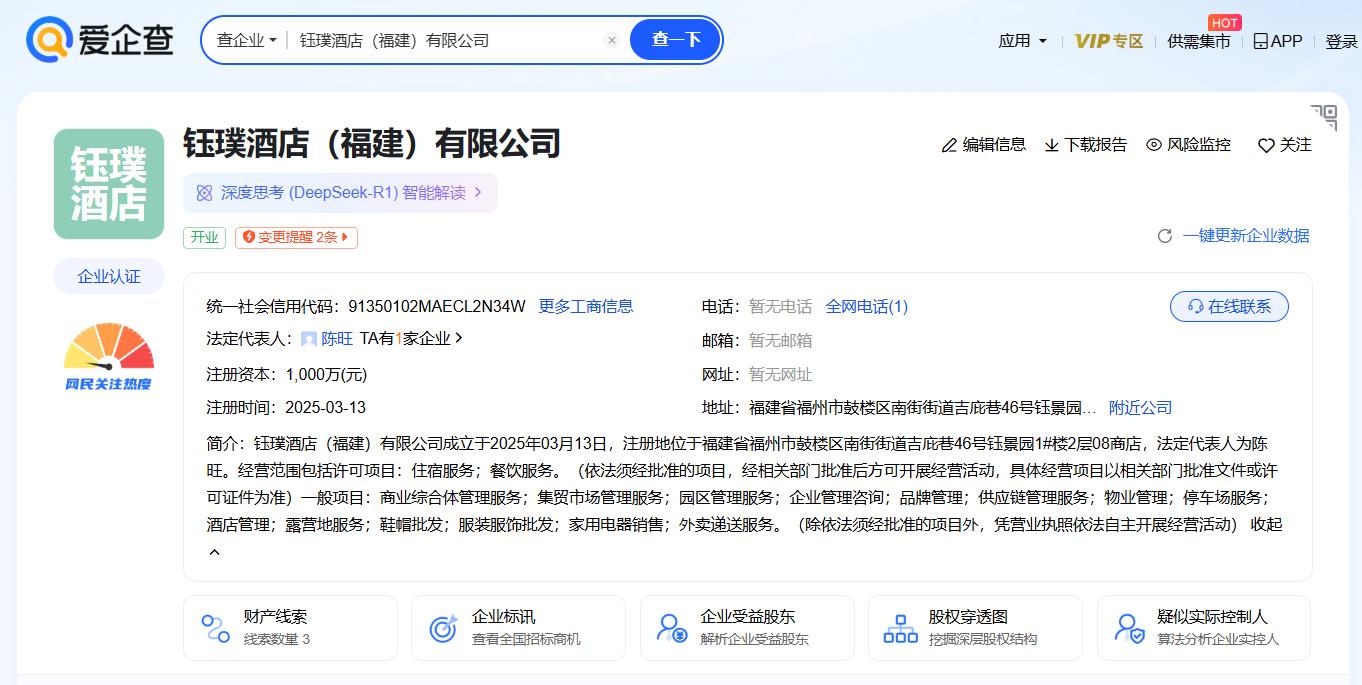Open the 疑似实际控制人 card title
The height and width of the screenshot is (685, 1362).
[1213, 617]
